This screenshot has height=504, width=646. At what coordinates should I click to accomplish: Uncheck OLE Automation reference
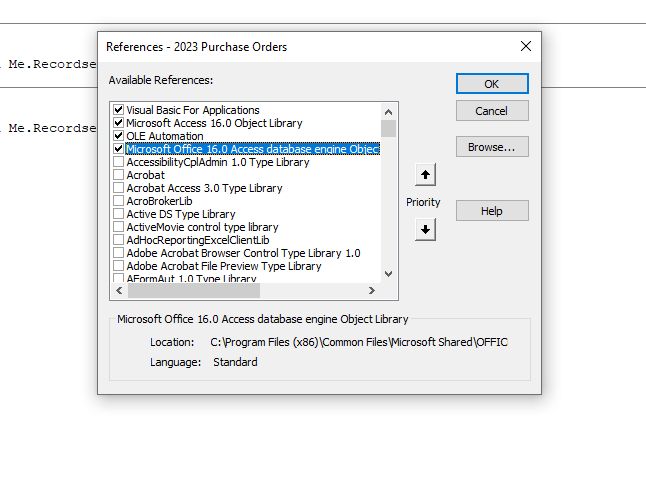tap(119, 136)
